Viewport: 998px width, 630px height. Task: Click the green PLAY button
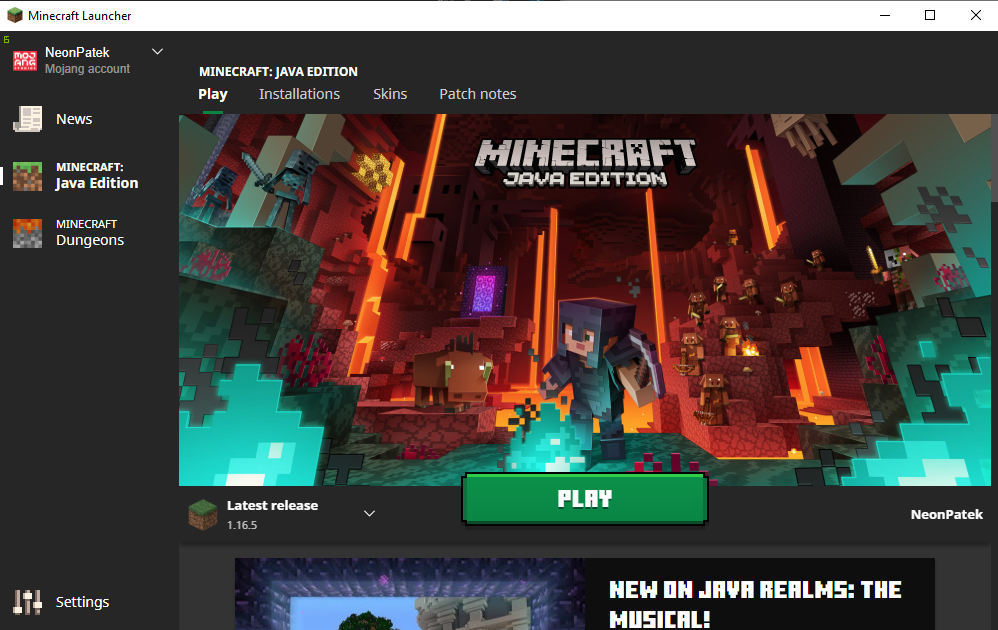point(584,499)
